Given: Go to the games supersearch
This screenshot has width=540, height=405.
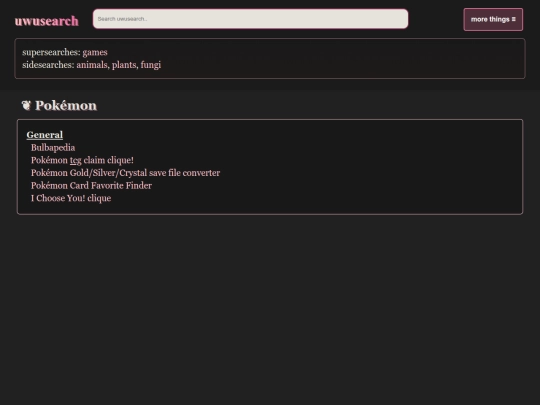Looking at the screenshot, I should coord(95,52).
